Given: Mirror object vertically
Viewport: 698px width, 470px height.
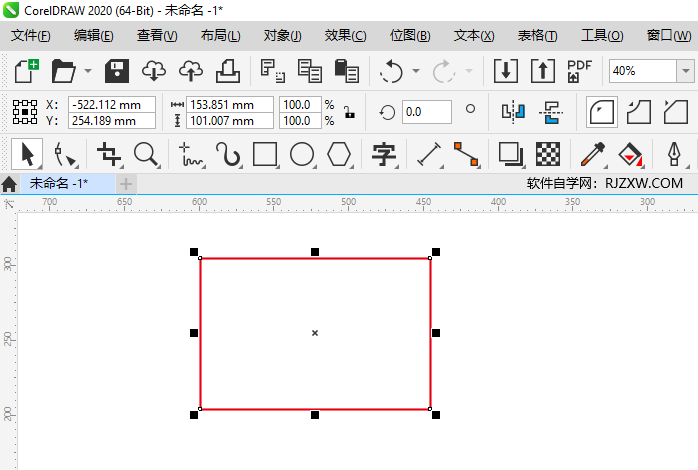Looking at the screenshot, I should tap(551, 112).
